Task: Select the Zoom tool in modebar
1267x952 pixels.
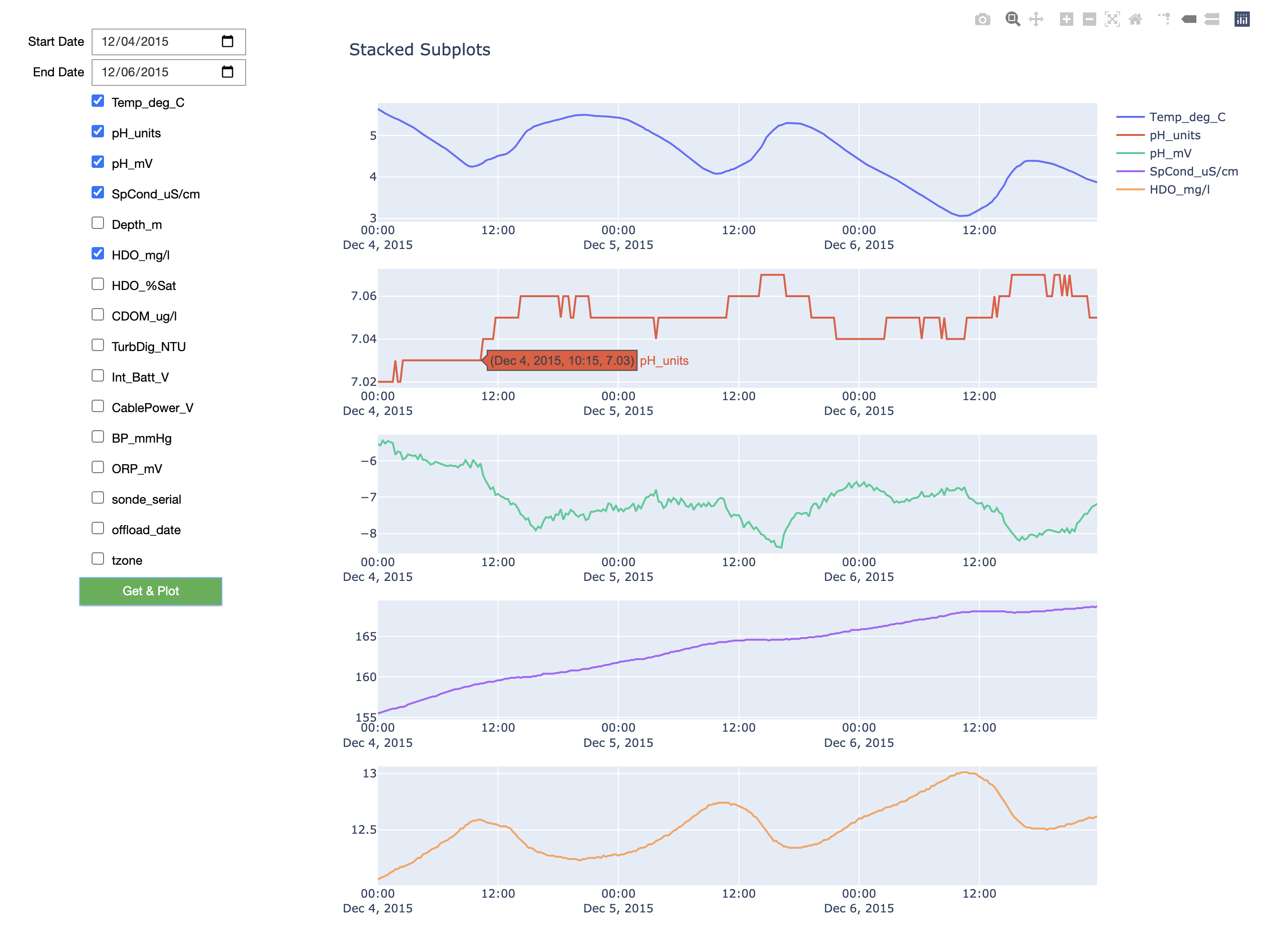Action: point(1012,20)
